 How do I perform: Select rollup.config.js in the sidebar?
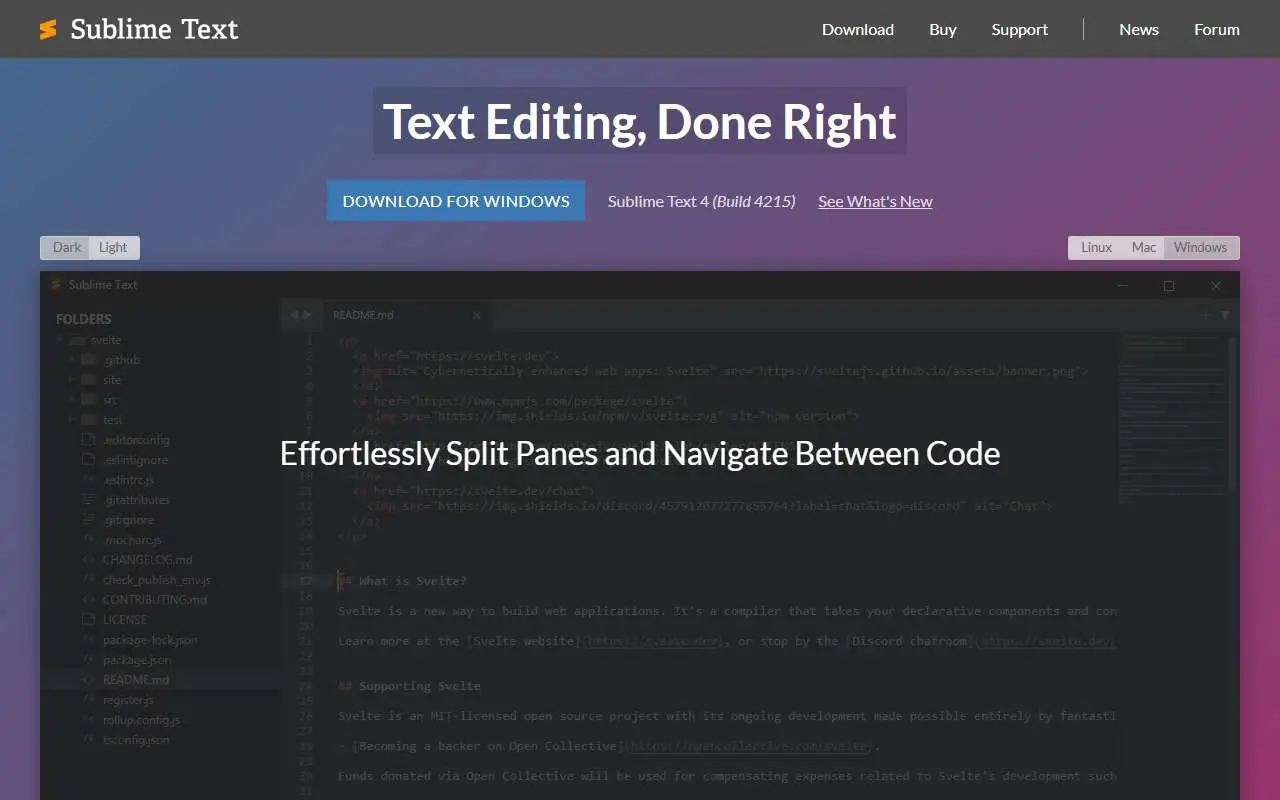[x=142, y=720]
